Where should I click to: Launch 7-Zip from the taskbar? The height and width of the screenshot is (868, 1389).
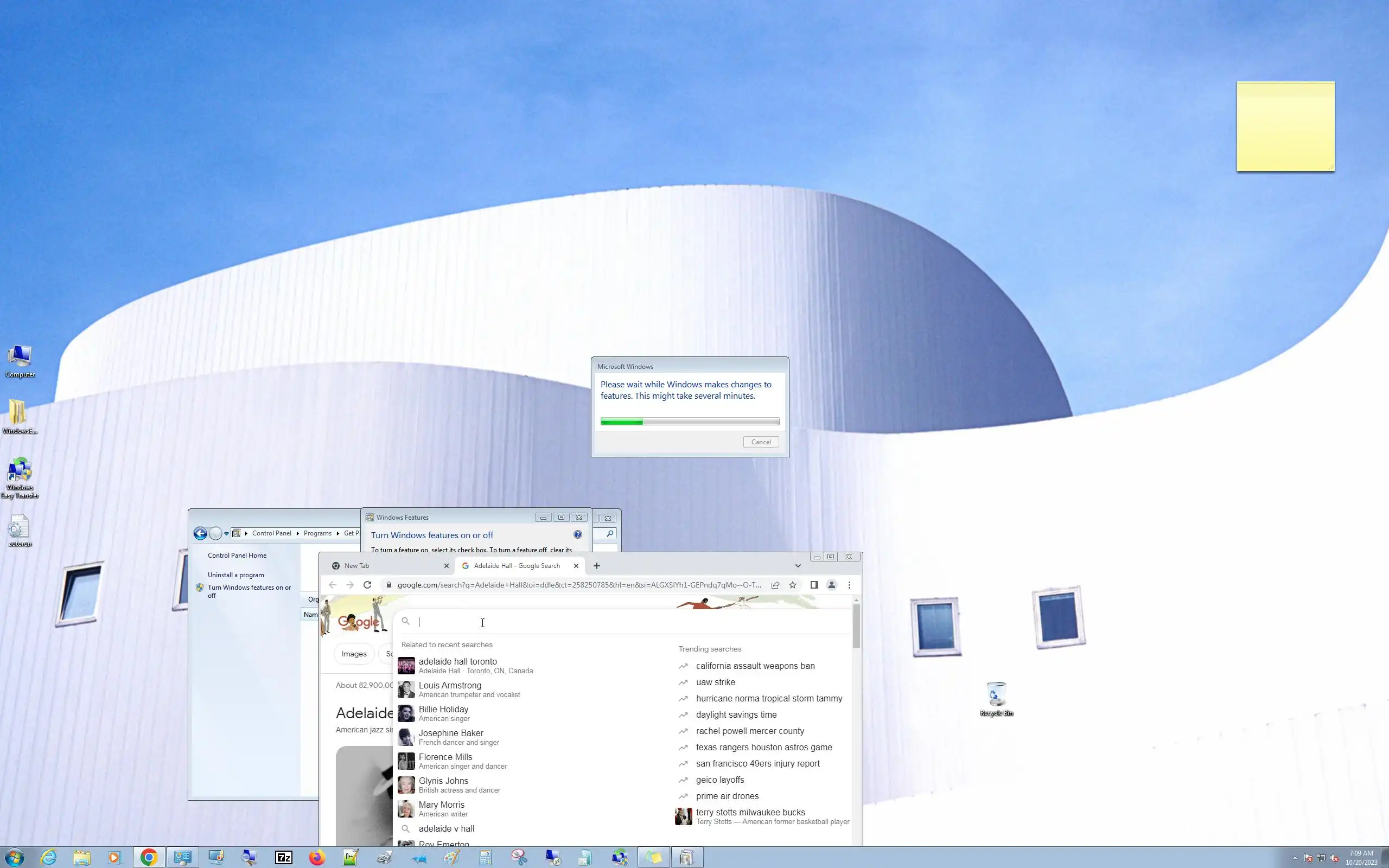pos(284,858)
